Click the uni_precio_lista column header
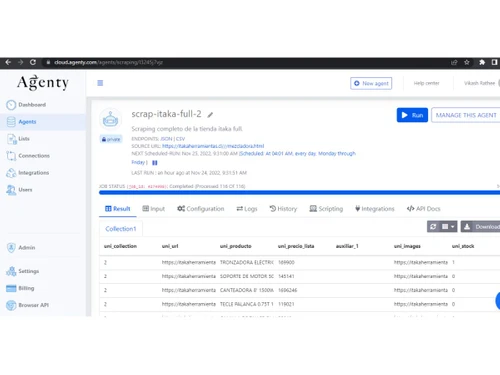The width and height of the screenshot is (500, 375). (x=296, y=246)
